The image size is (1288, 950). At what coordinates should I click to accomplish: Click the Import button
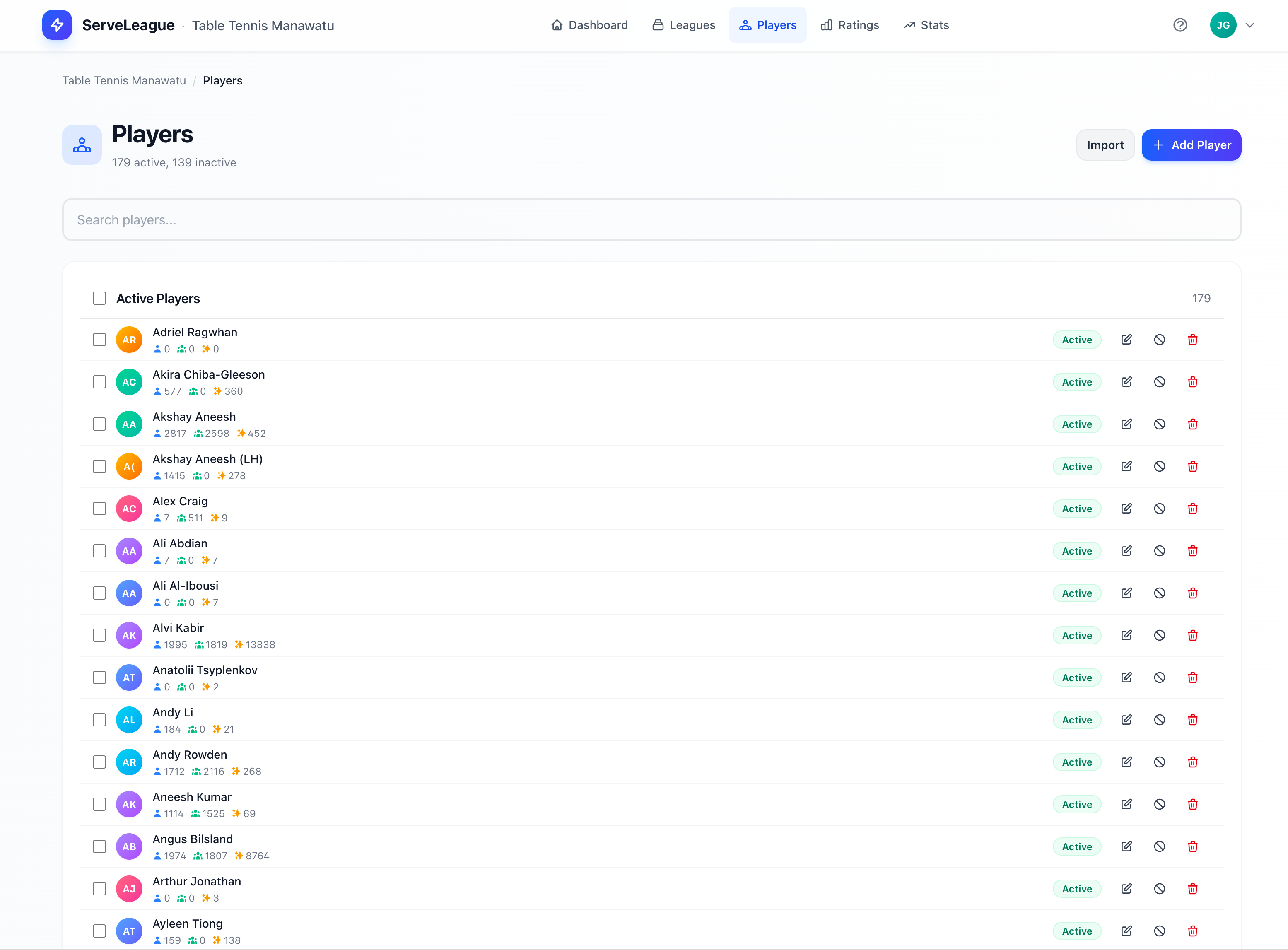[1105, 145]
